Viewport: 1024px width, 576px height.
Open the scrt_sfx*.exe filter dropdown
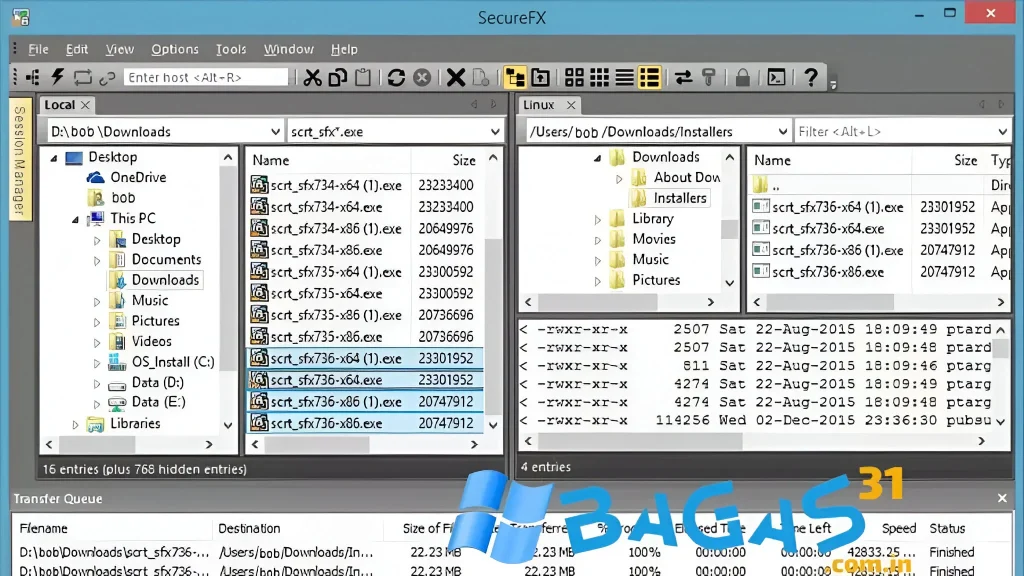(495, 132)
